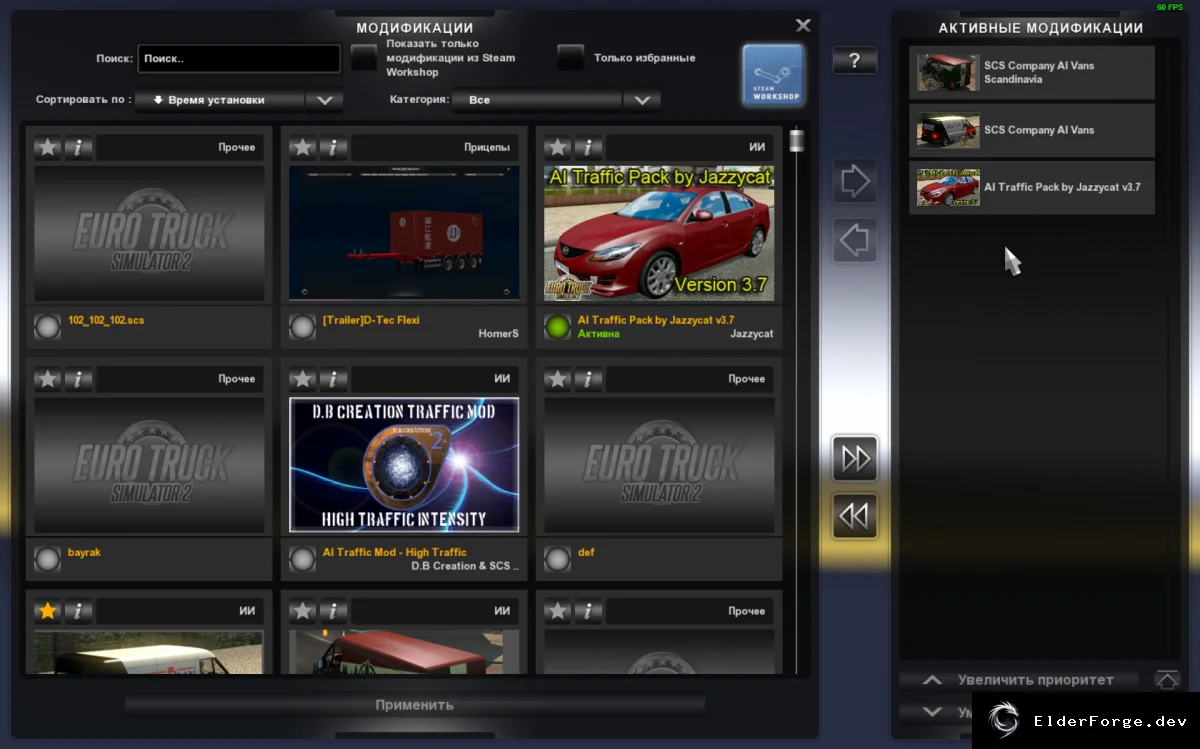
Task: View info for the bayrak mod
Action: click(x=78, y=380)
